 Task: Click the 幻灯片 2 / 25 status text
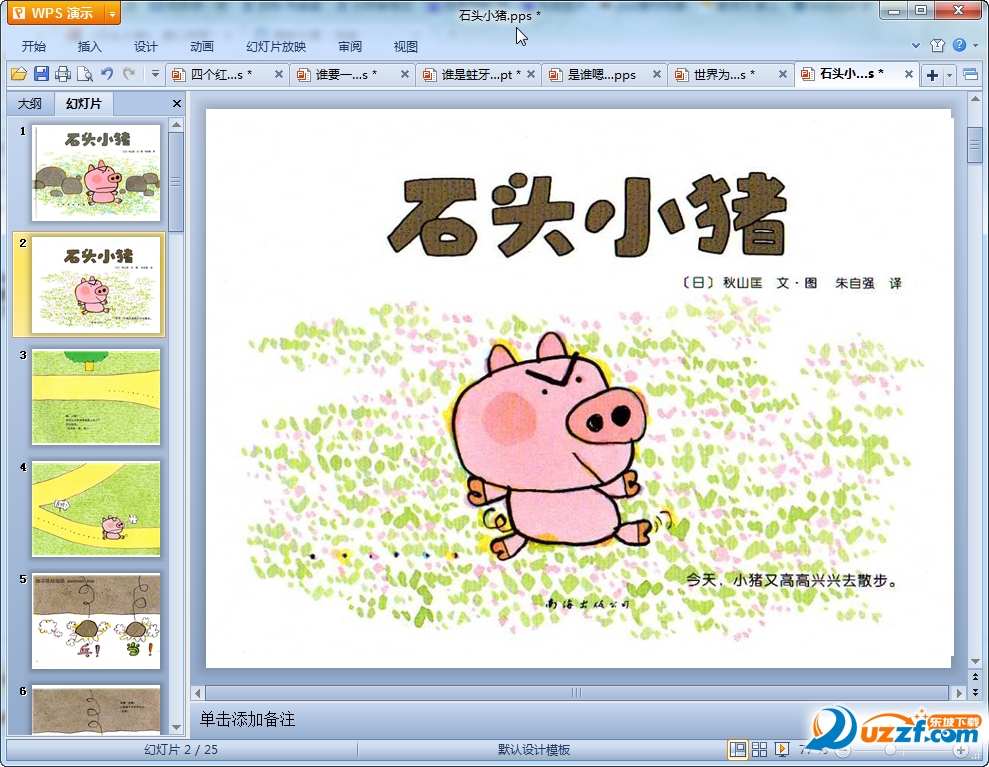(180, 749)
